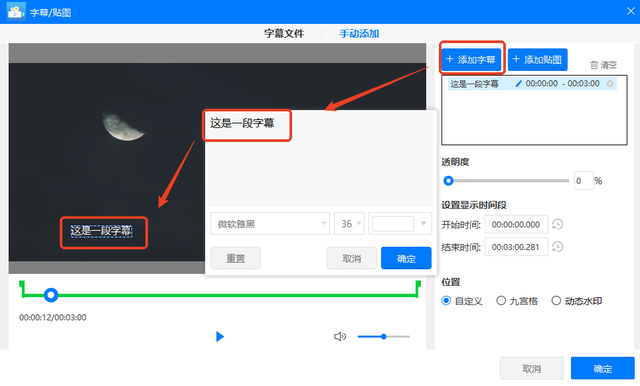The width and height of the screenshot is (640, 386).
Task: Click the volume slider knob
Action: (384, 336)
